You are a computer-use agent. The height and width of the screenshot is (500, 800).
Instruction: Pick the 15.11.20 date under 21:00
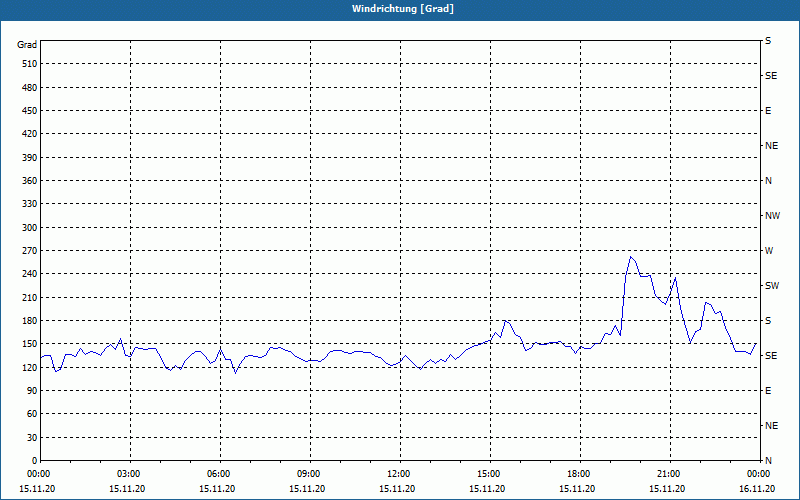667,489
